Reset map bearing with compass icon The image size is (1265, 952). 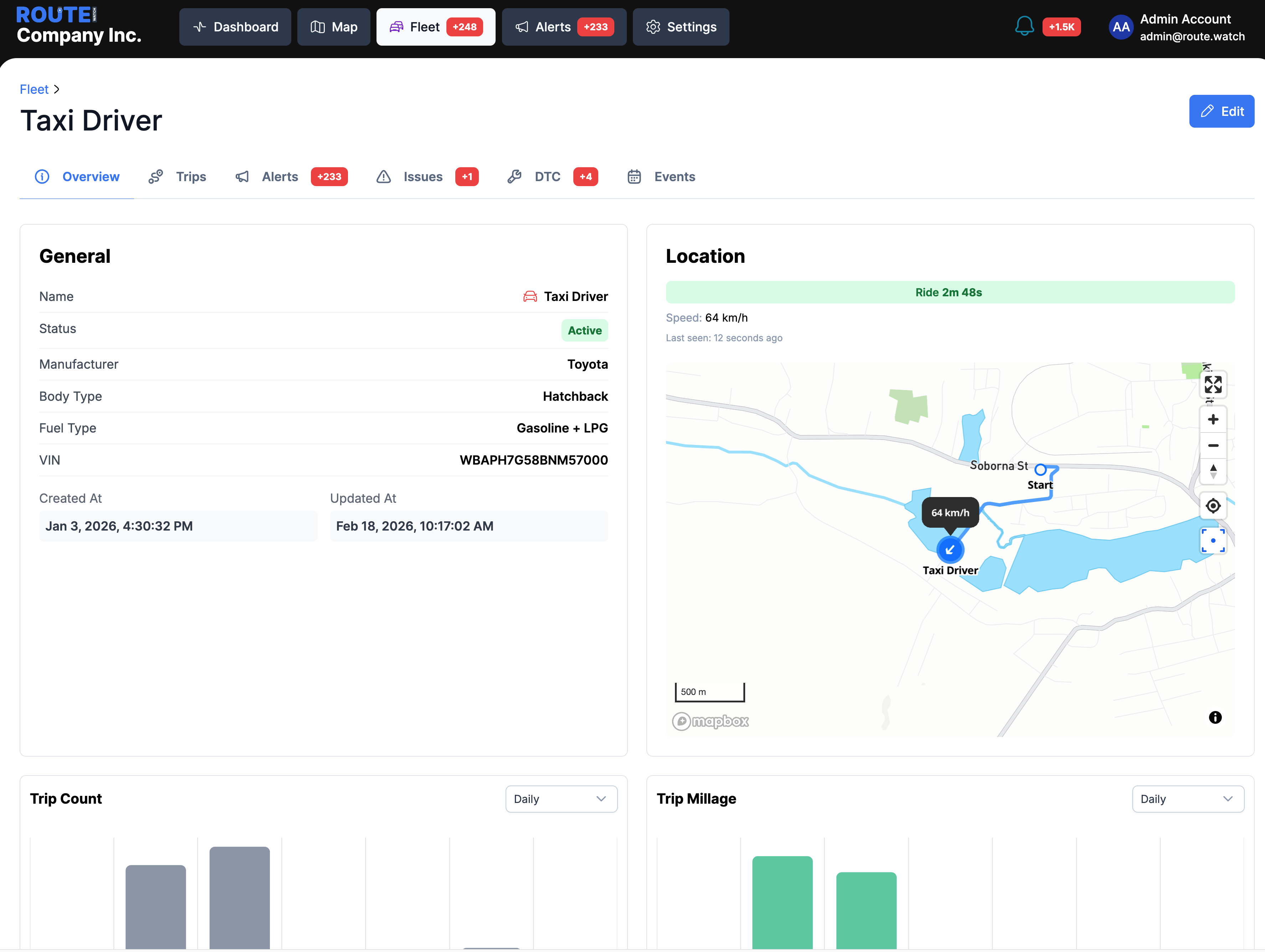tap(1212, 472)
